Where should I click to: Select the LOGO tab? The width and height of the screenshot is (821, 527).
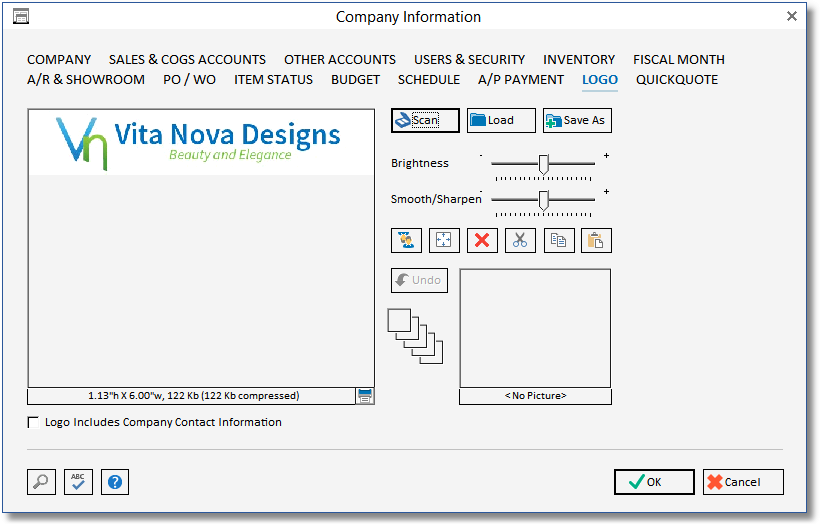pos(600,80)
